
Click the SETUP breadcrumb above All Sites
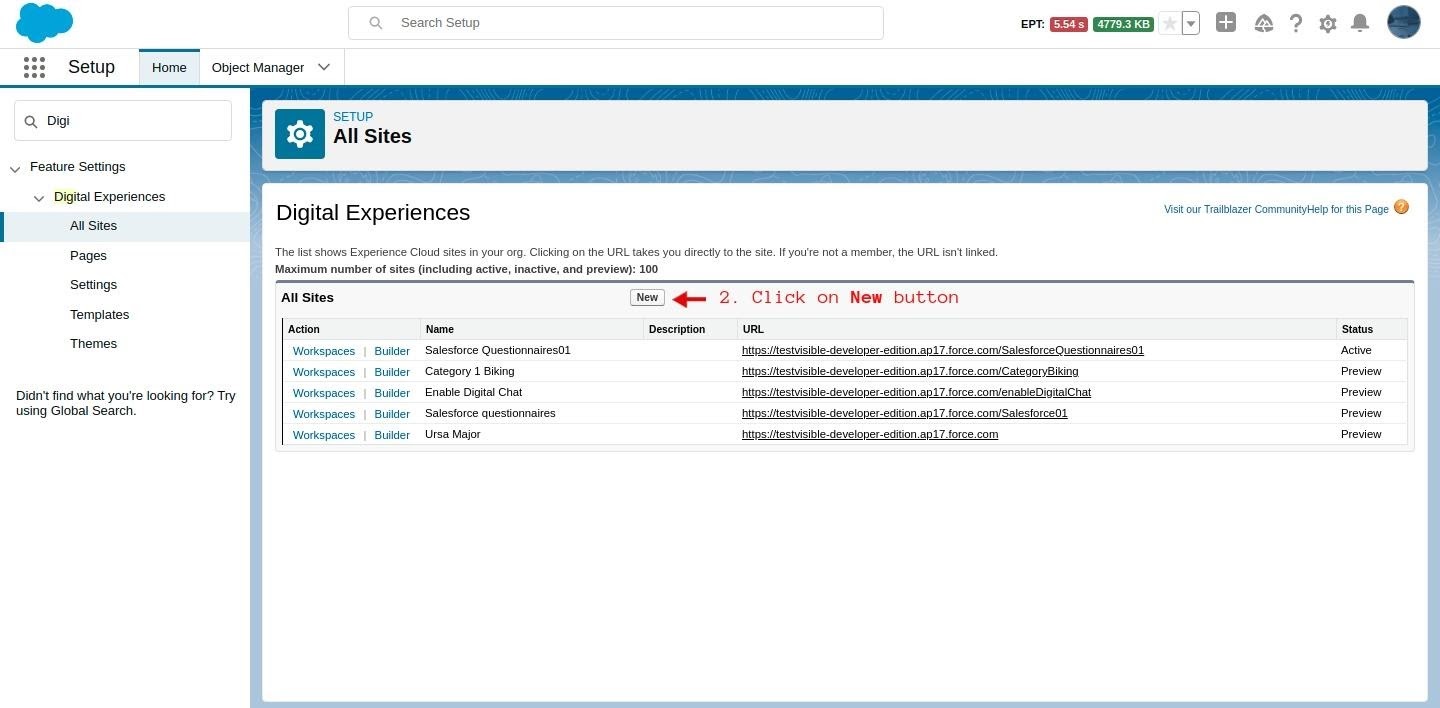pos(353,117)
